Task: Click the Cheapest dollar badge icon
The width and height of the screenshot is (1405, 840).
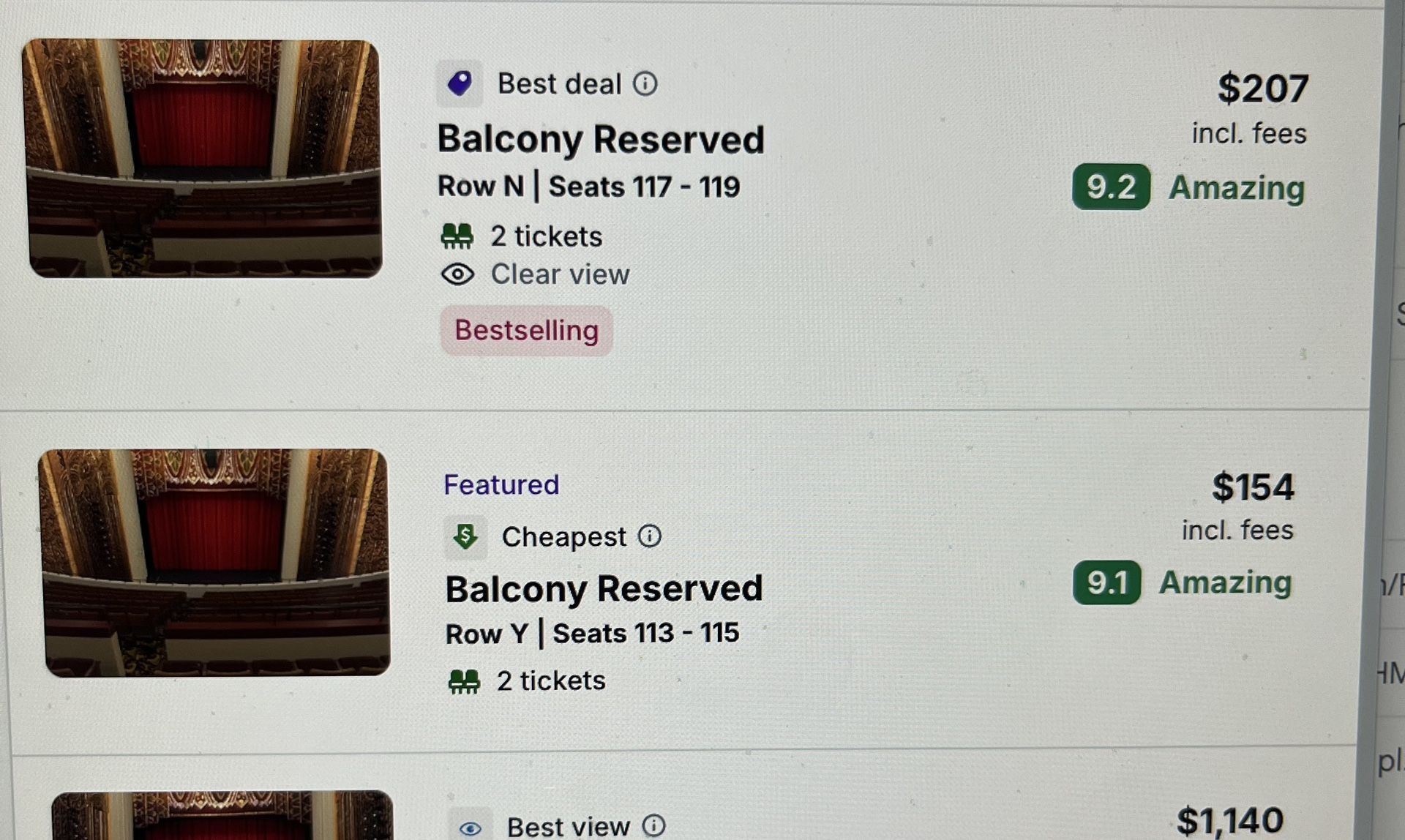Action: coord(465,536)
